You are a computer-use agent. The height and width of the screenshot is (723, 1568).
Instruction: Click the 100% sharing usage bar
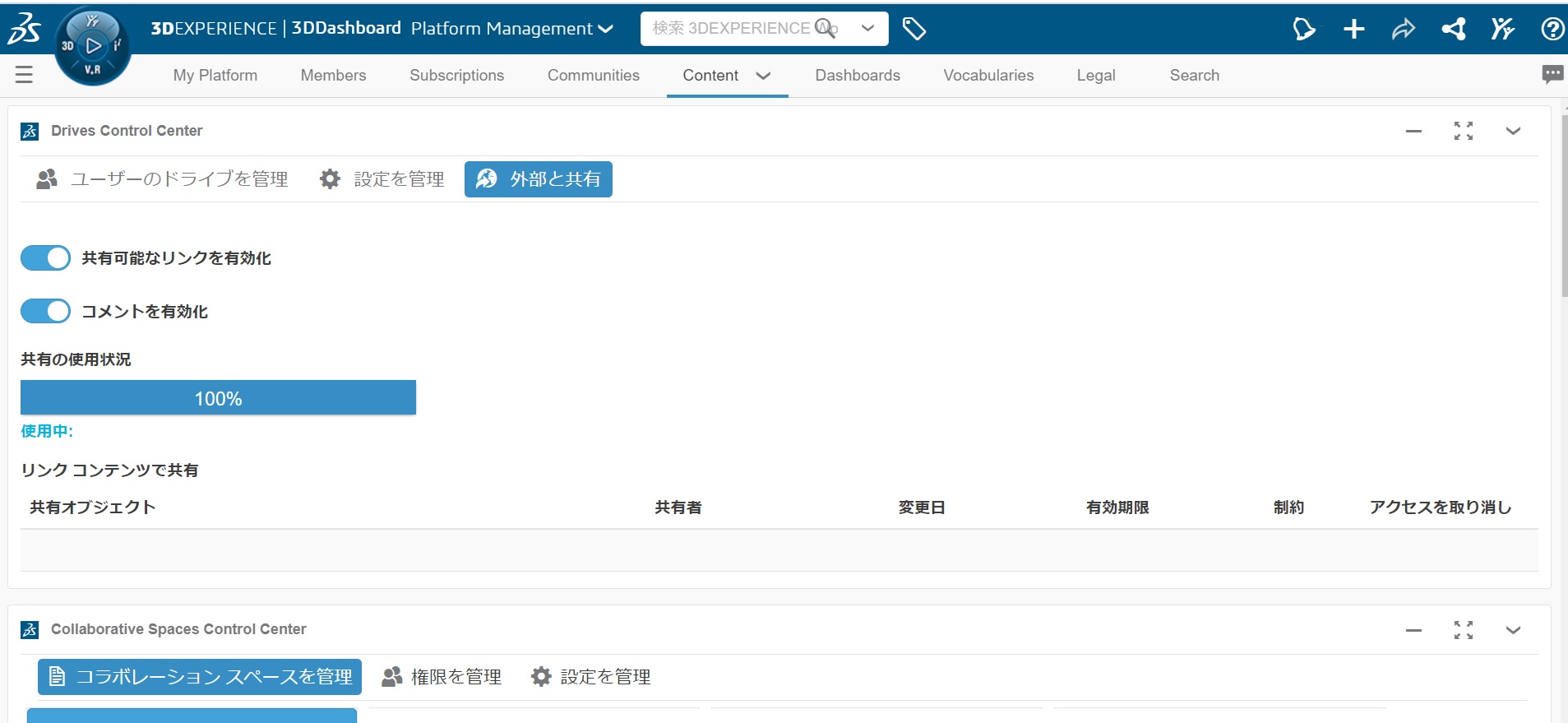pyautogui.click(x=218, y=398)
